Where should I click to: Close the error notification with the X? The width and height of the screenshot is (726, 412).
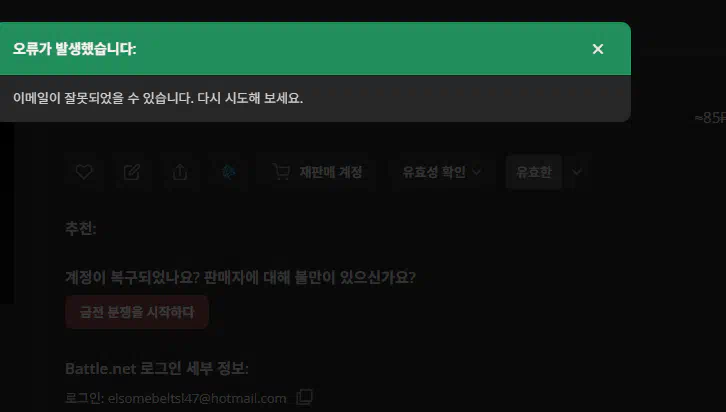coord(598,49)
